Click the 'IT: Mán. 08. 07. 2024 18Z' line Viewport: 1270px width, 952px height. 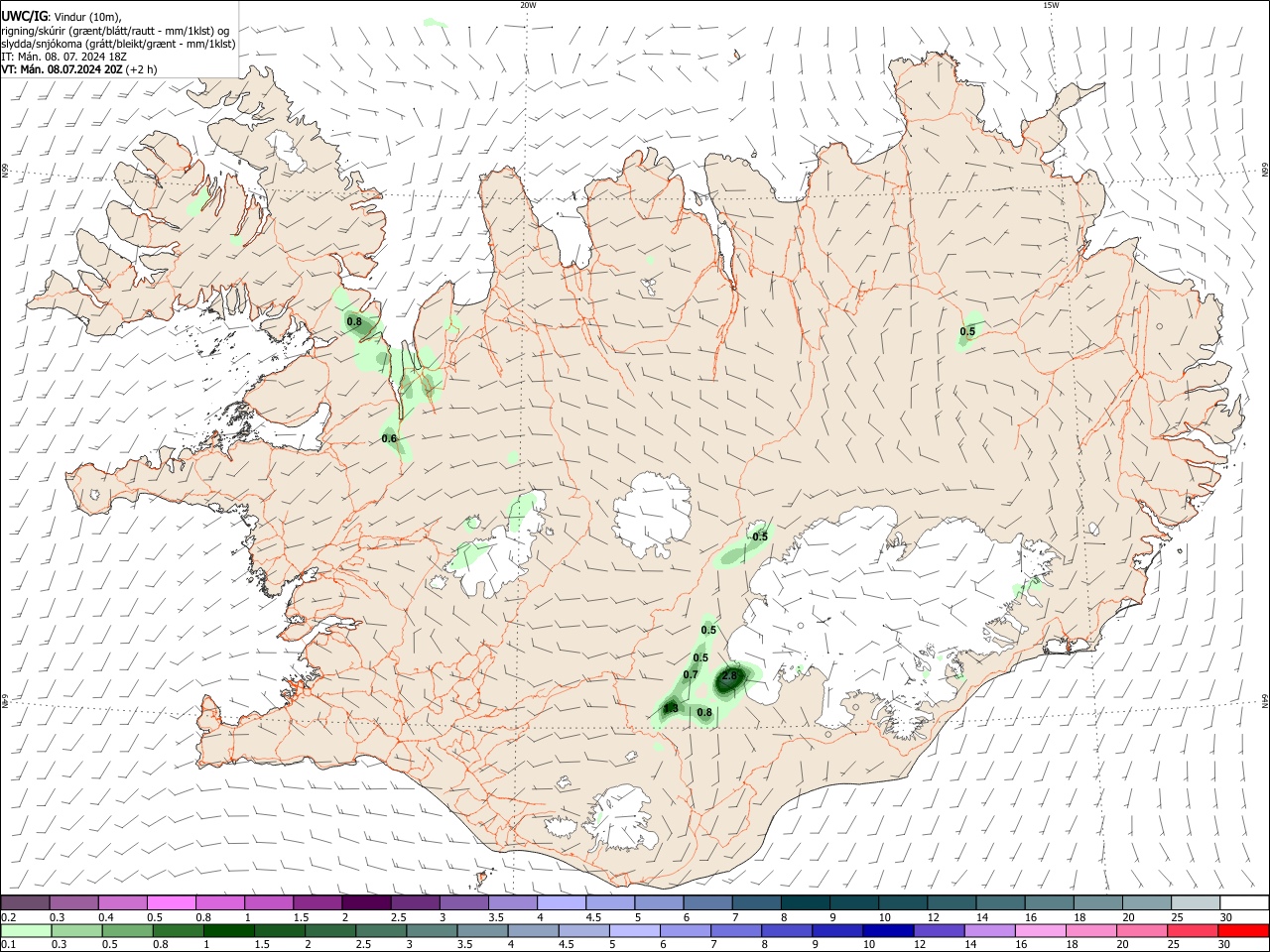63,57
